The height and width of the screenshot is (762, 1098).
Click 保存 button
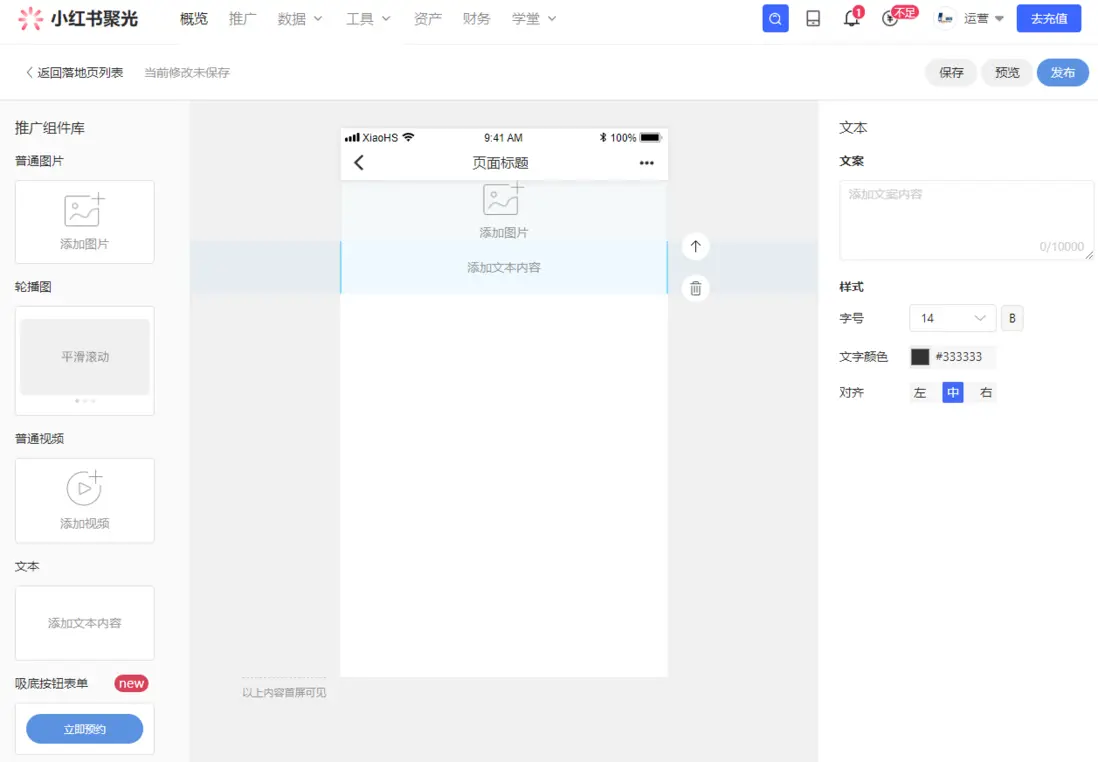(x=951, y=73)
